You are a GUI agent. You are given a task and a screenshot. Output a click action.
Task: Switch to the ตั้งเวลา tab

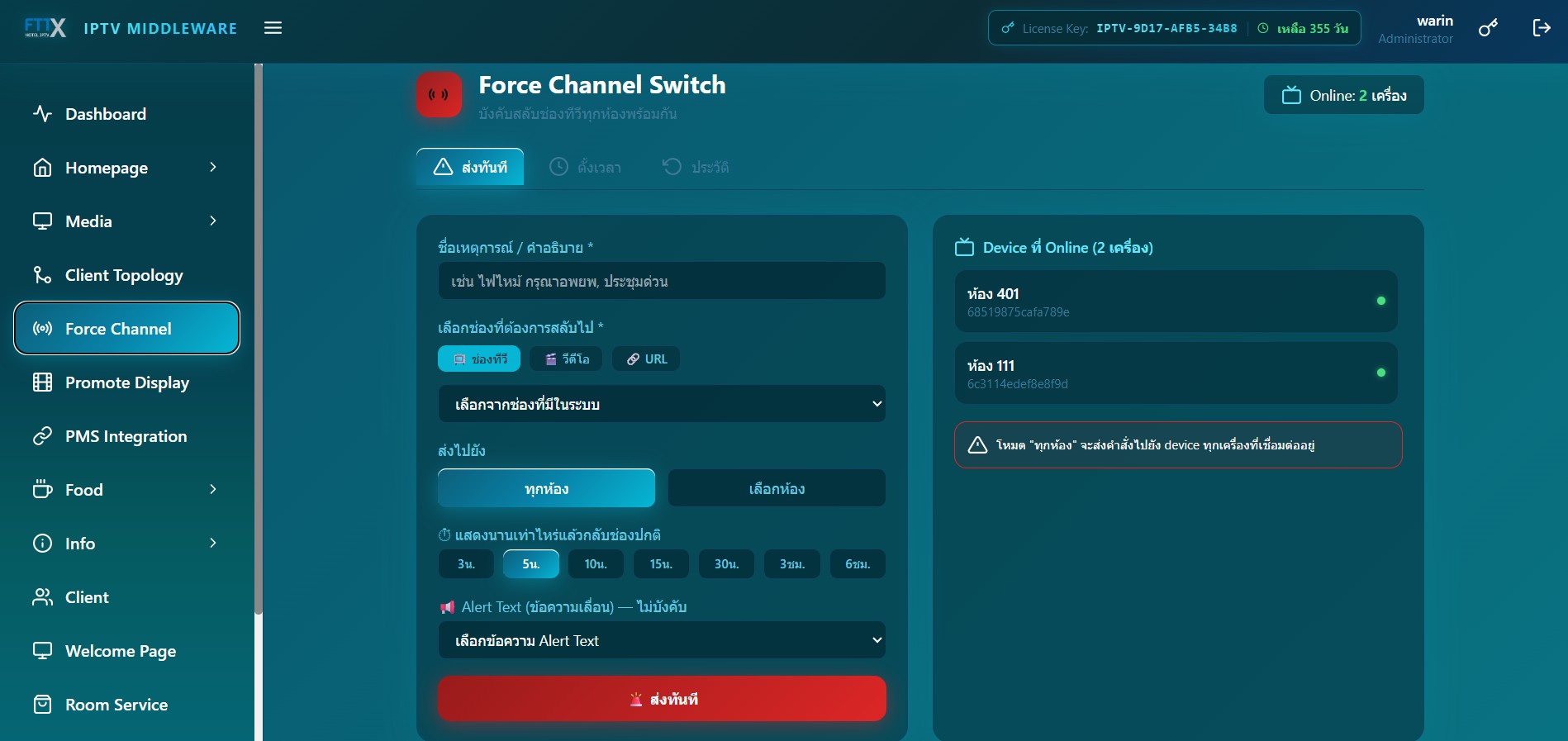point(586,167)
